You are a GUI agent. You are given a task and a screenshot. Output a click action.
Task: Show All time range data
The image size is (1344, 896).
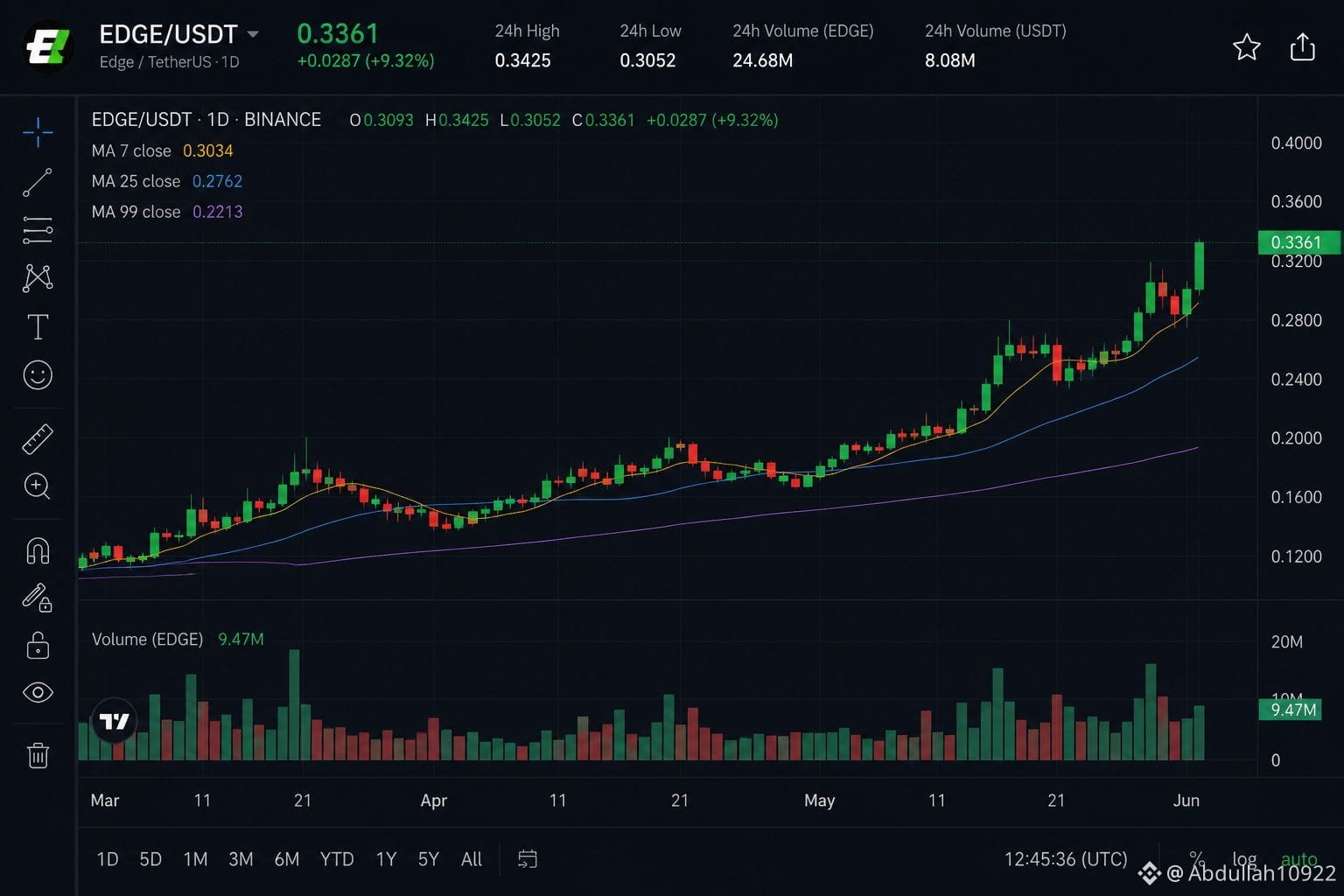[x=471, y=859]
